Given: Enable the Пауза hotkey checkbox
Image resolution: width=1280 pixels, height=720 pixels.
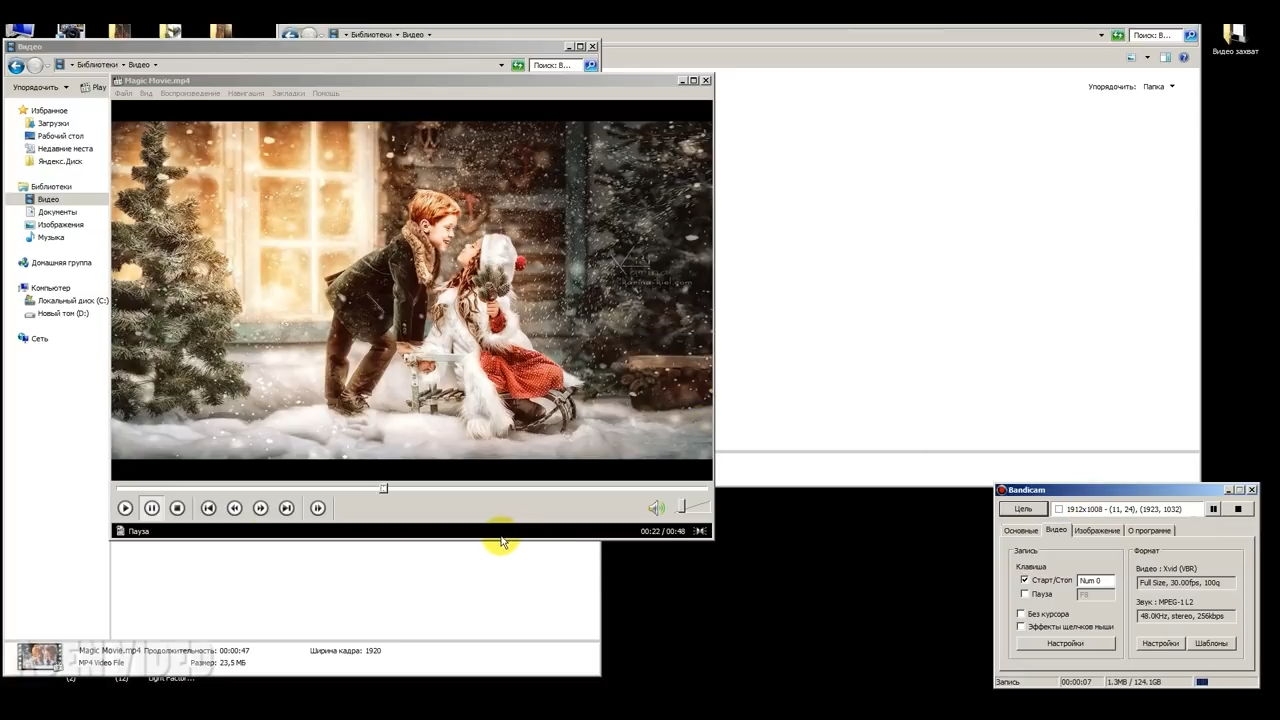Looking at the screenshot, I should coord(1024,594).
